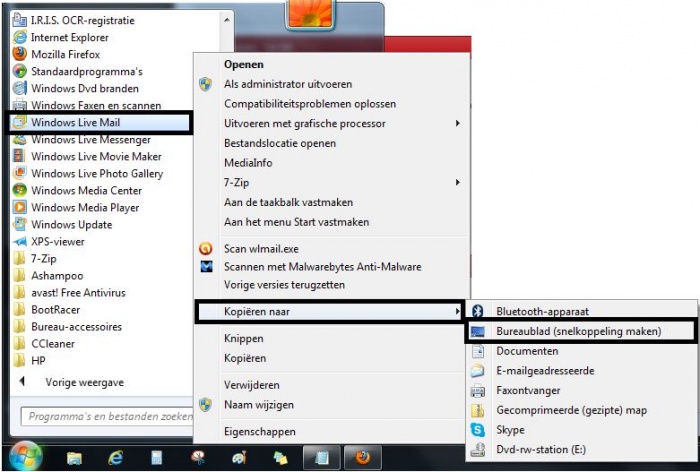Open Windows Live Messenger icon
Viewport: 700px width, 472px height.
click(20, 139)
